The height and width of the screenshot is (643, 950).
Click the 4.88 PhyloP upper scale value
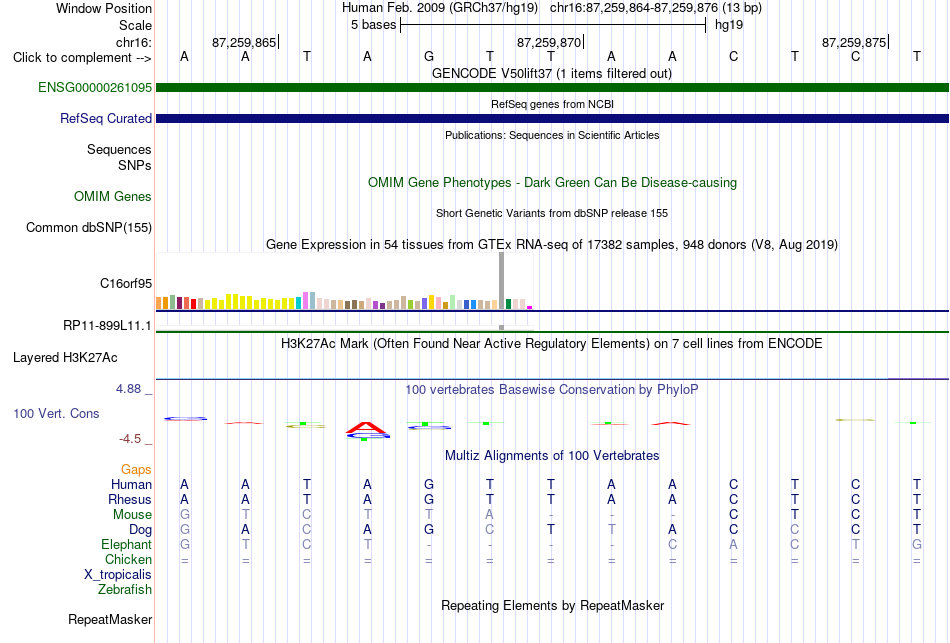tap(128, 388)
